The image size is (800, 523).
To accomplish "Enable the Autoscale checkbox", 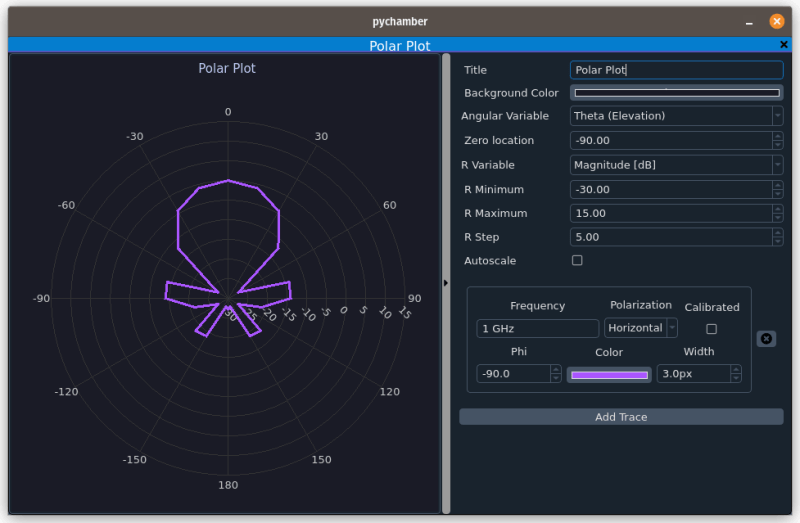I will [x=577, y=261].
